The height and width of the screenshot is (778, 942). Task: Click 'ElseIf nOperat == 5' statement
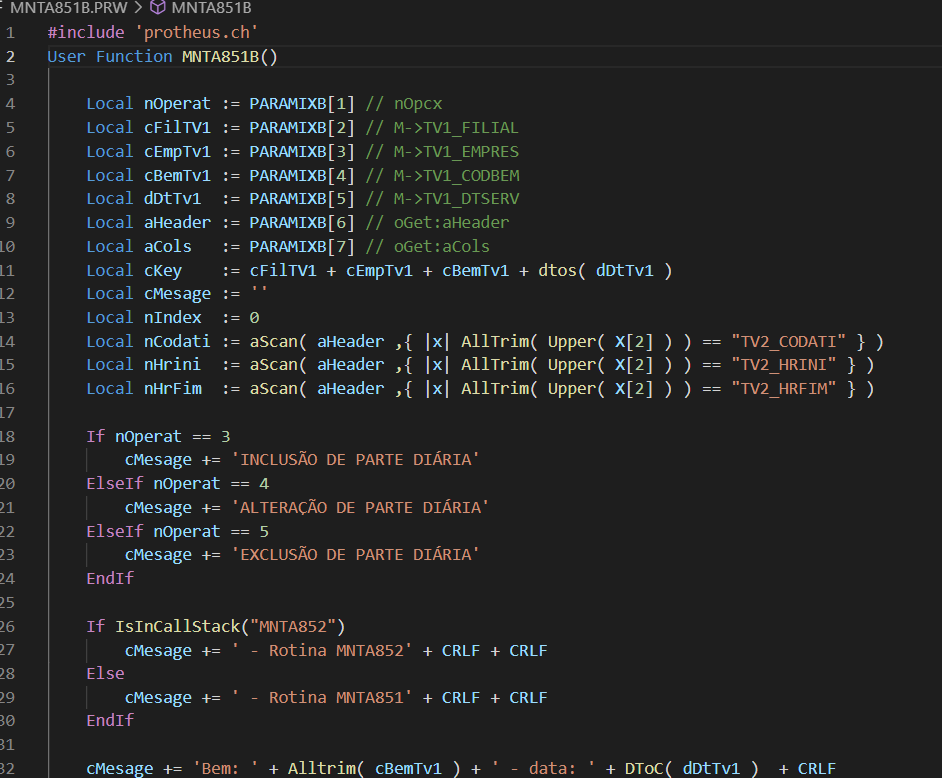coord(177,532)
